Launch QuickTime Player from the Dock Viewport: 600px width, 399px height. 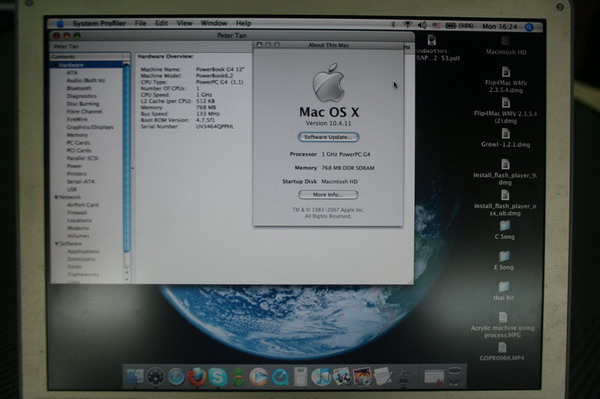coord(280,377)
